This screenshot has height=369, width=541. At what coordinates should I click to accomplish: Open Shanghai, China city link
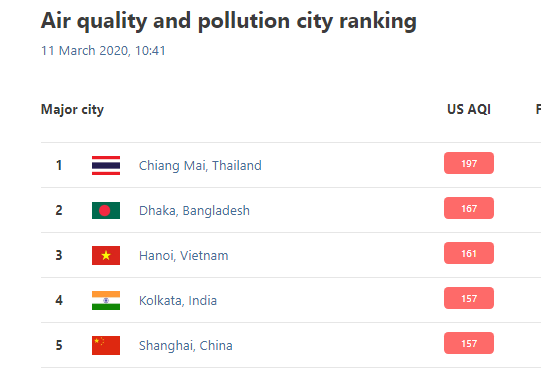pyautogui.click(x=186, y=346)
